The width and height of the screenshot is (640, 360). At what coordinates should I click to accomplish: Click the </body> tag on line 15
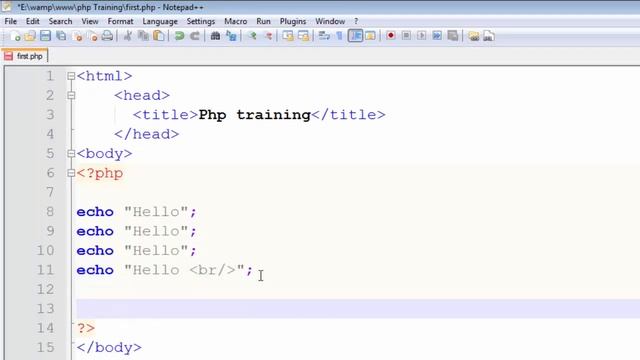point(109,348)
